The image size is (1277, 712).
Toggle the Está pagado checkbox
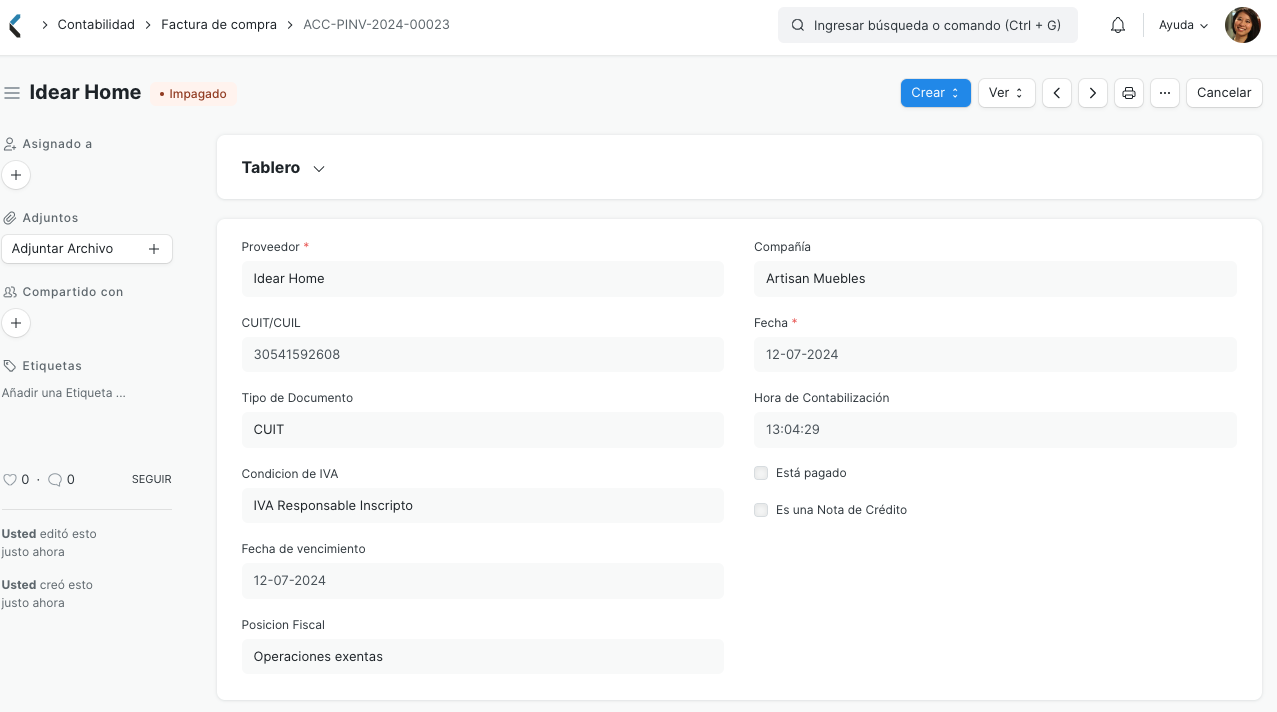click(x=761, y=473)
